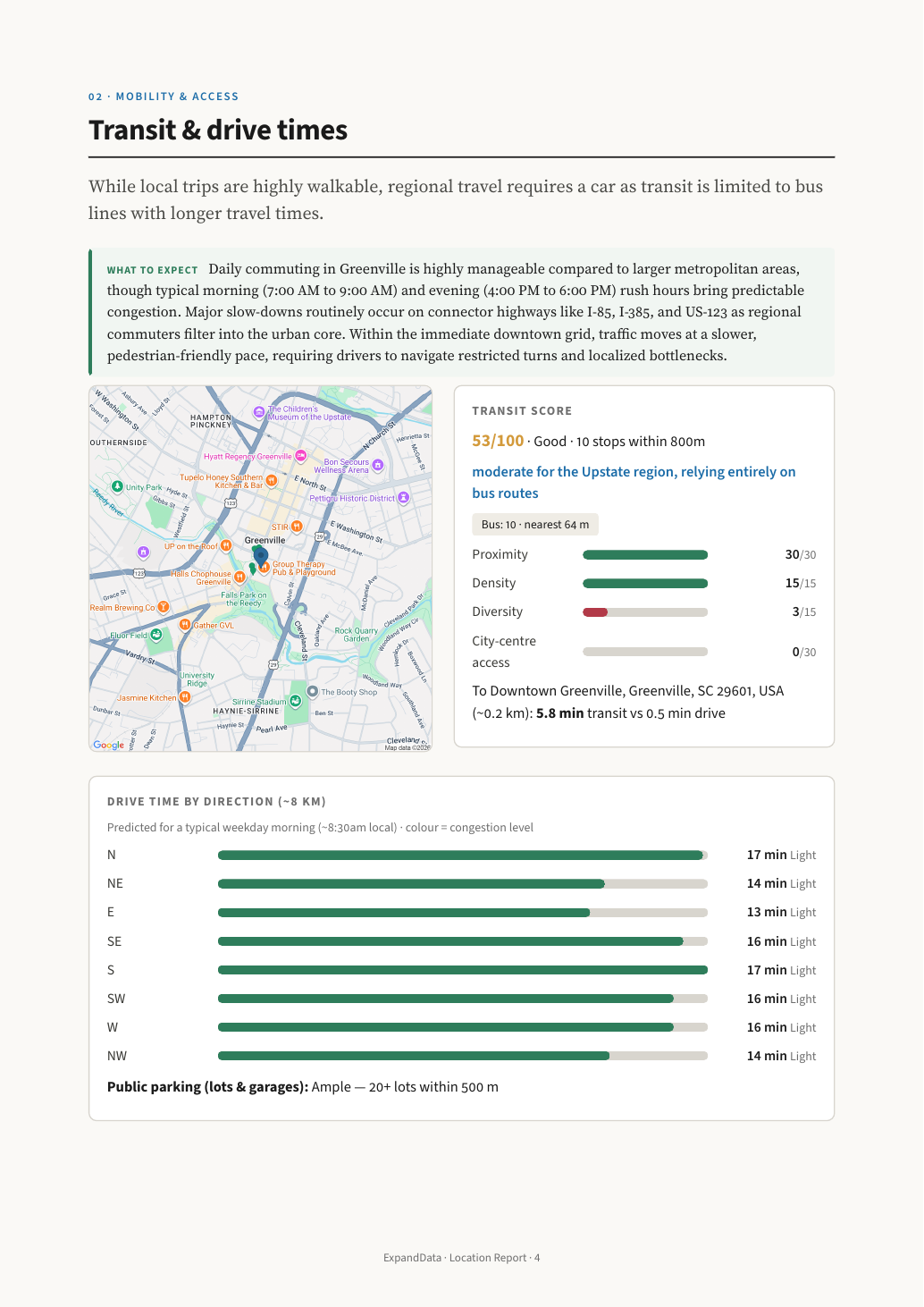
Task: Click the SW direction drive time bar
Action: point(463,999)
